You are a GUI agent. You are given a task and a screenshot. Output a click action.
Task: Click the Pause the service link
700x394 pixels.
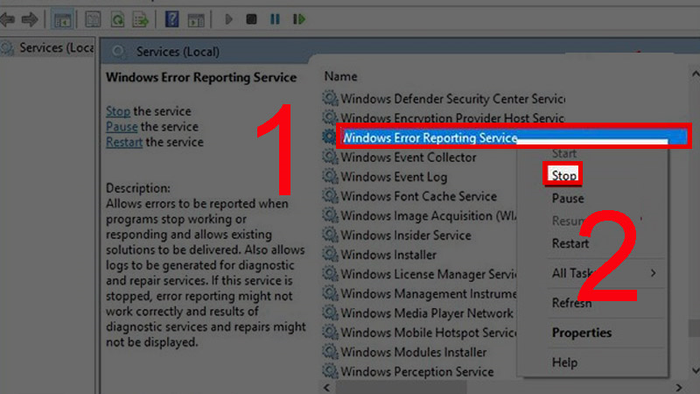point(121,127)
